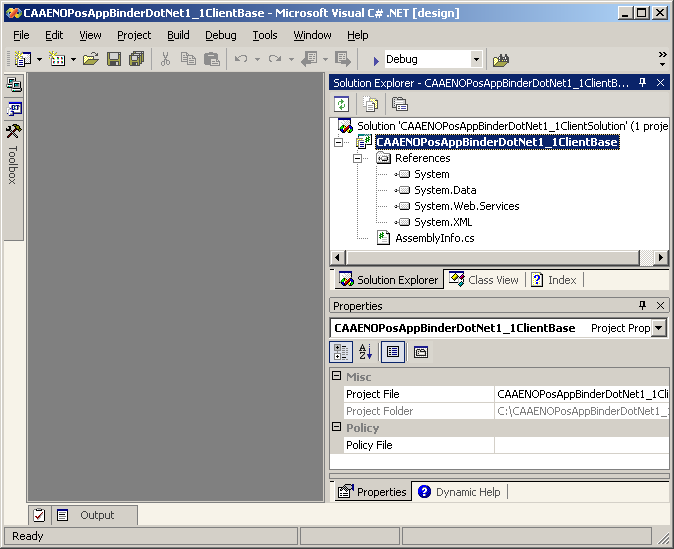Click the Redo arrow icon
Screen dimensions: 674x549
[x=275, y=59]
